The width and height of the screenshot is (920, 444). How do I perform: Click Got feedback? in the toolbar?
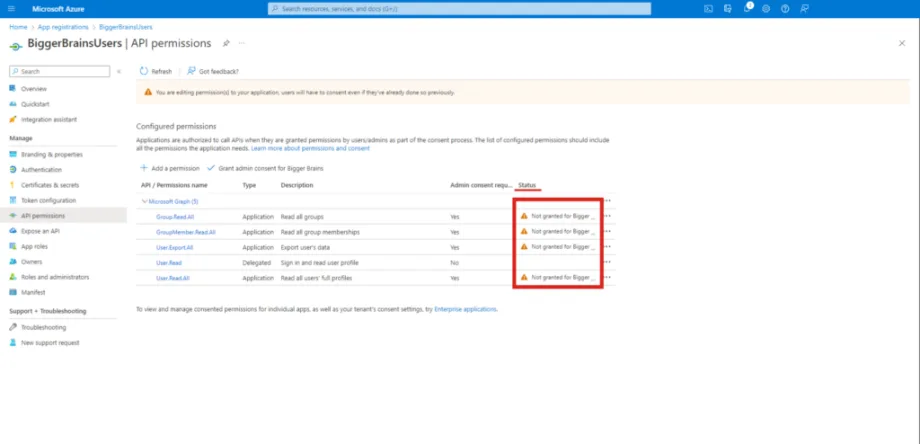(212, 72)
